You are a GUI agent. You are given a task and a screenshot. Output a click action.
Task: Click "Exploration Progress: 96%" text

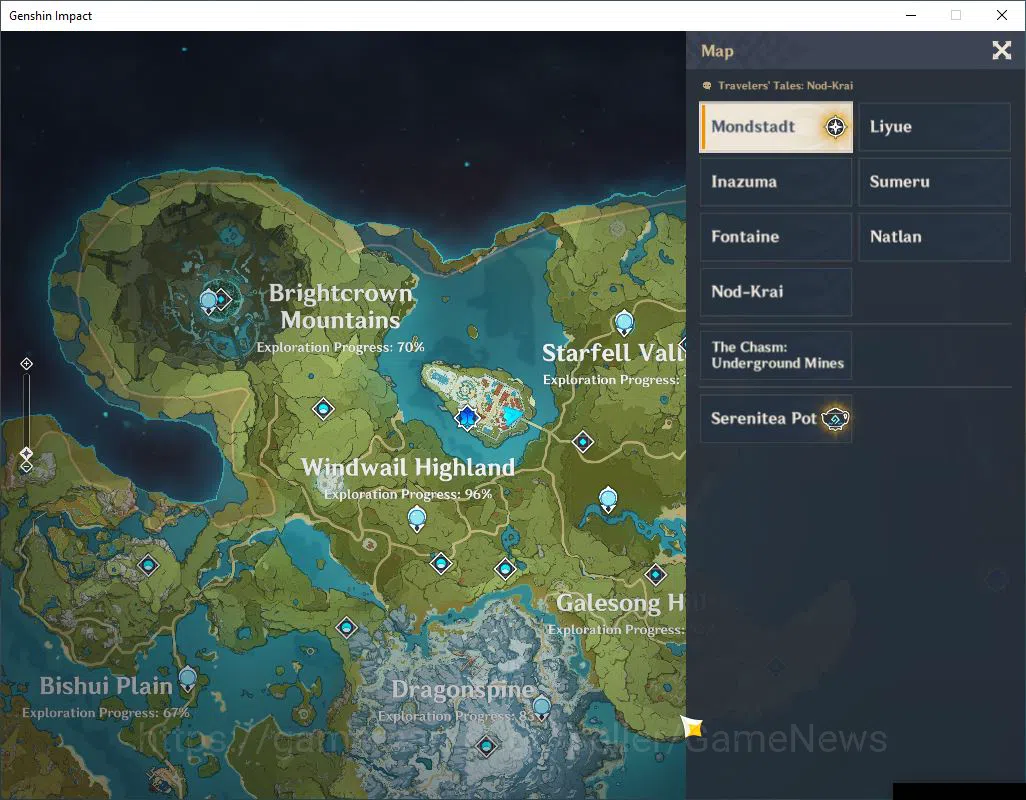(x=408, y=494)
